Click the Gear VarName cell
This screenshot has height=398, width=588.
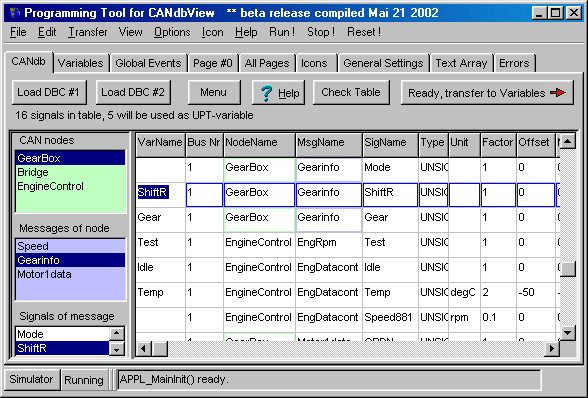(160, 219)
